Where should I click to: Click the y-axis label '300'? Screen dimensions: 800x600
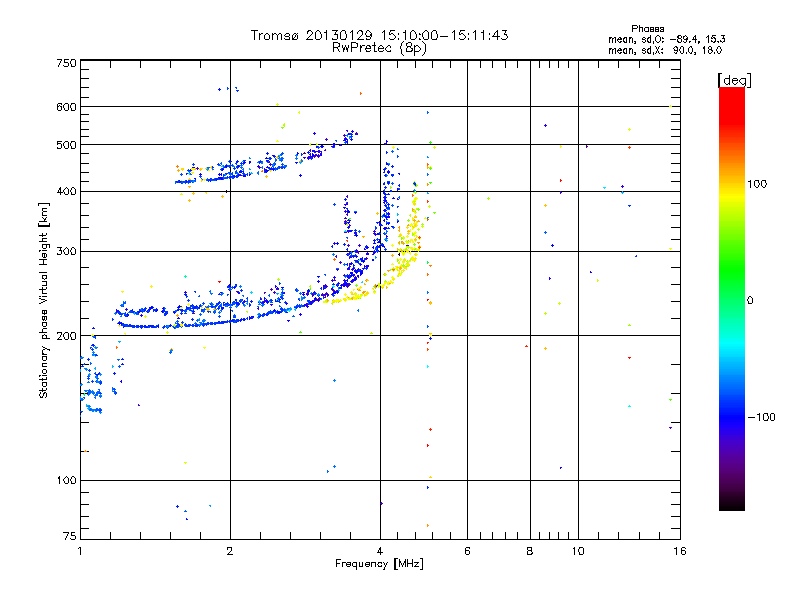(x=66, y=252)
